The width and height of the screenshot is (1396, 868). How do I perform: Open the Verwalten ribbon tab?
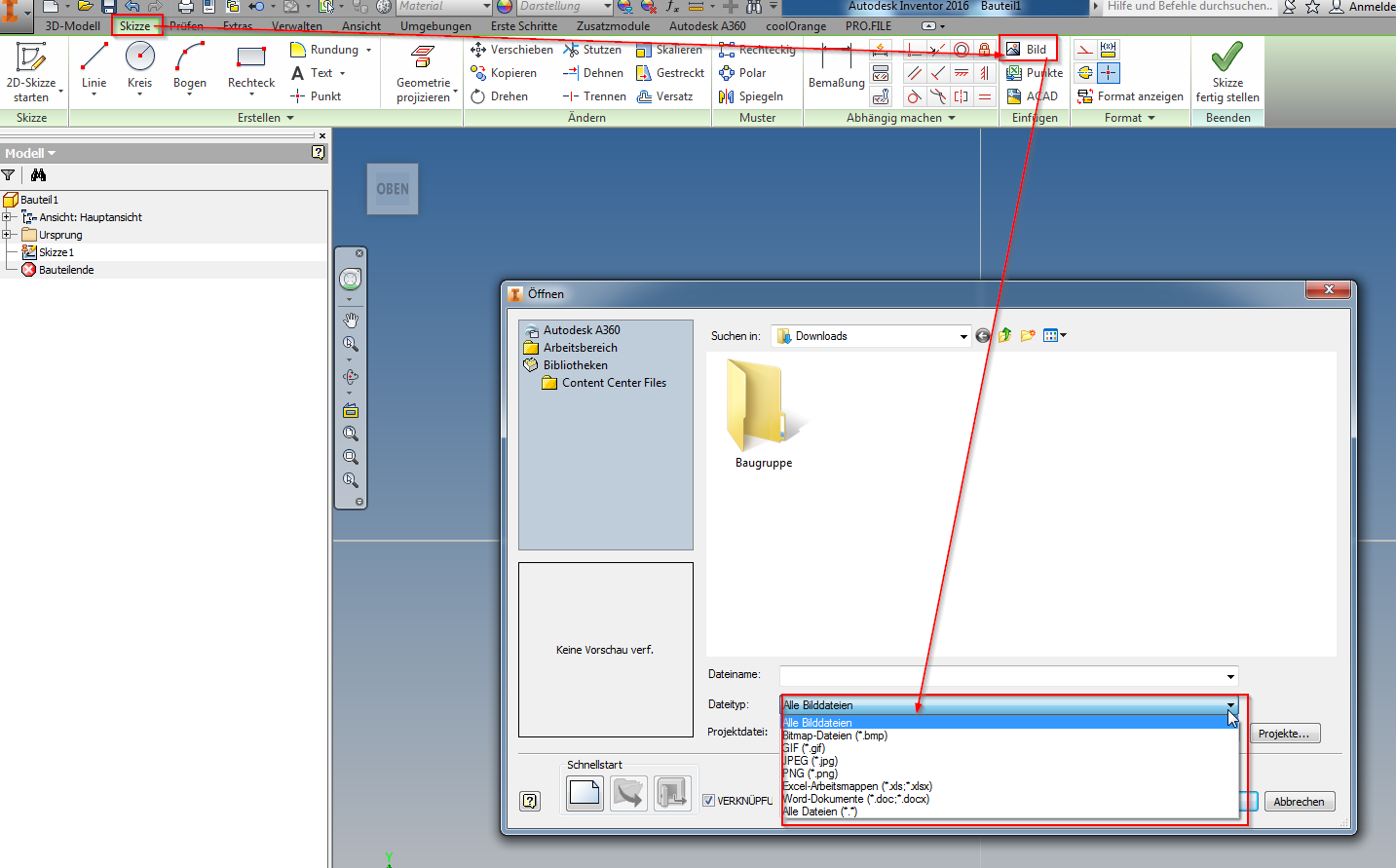pos(297,26)
